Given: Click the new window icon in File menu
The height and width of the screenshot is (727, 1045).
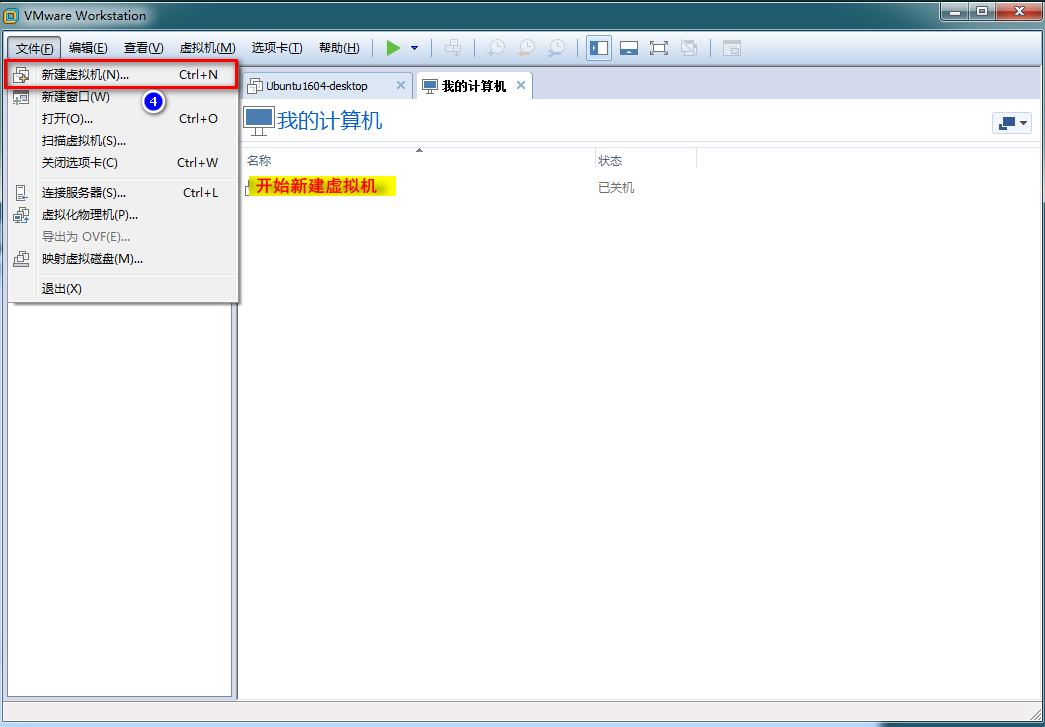Looking at the screenshot, I should tap(21, 97).
